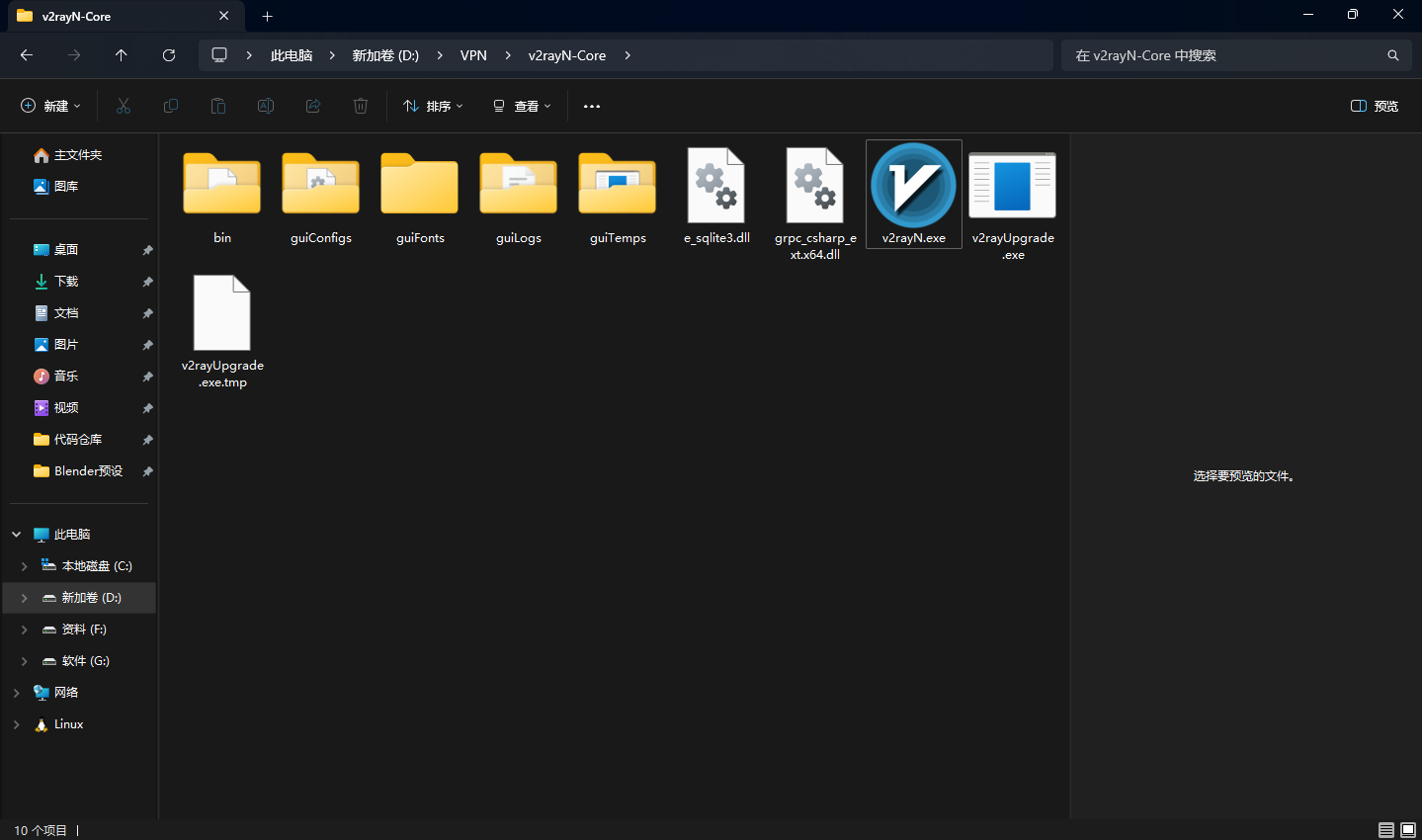The height and width of the screenshot is (840, 1422).
Task: Click the Delete trash icon
Action: 361,106
